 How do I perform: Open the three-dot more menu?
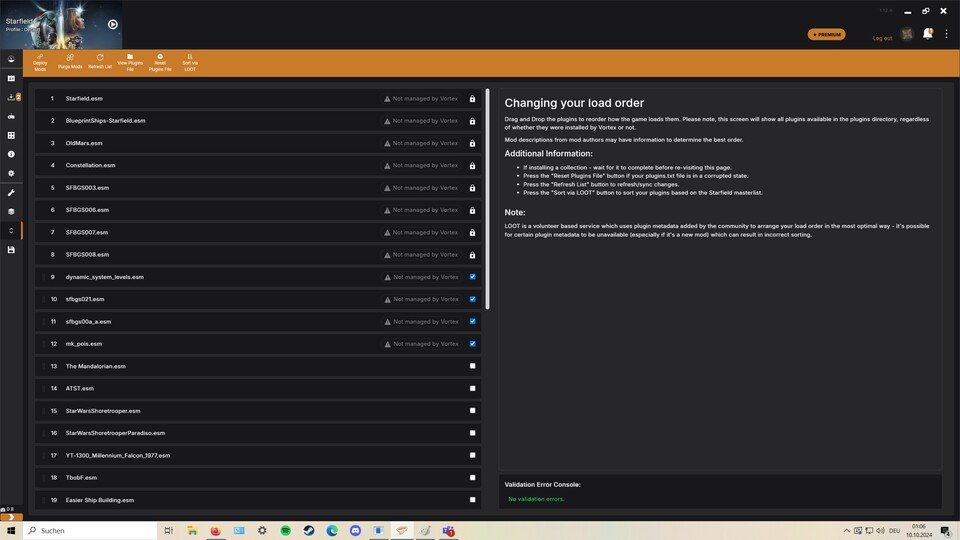pos(947,34)
